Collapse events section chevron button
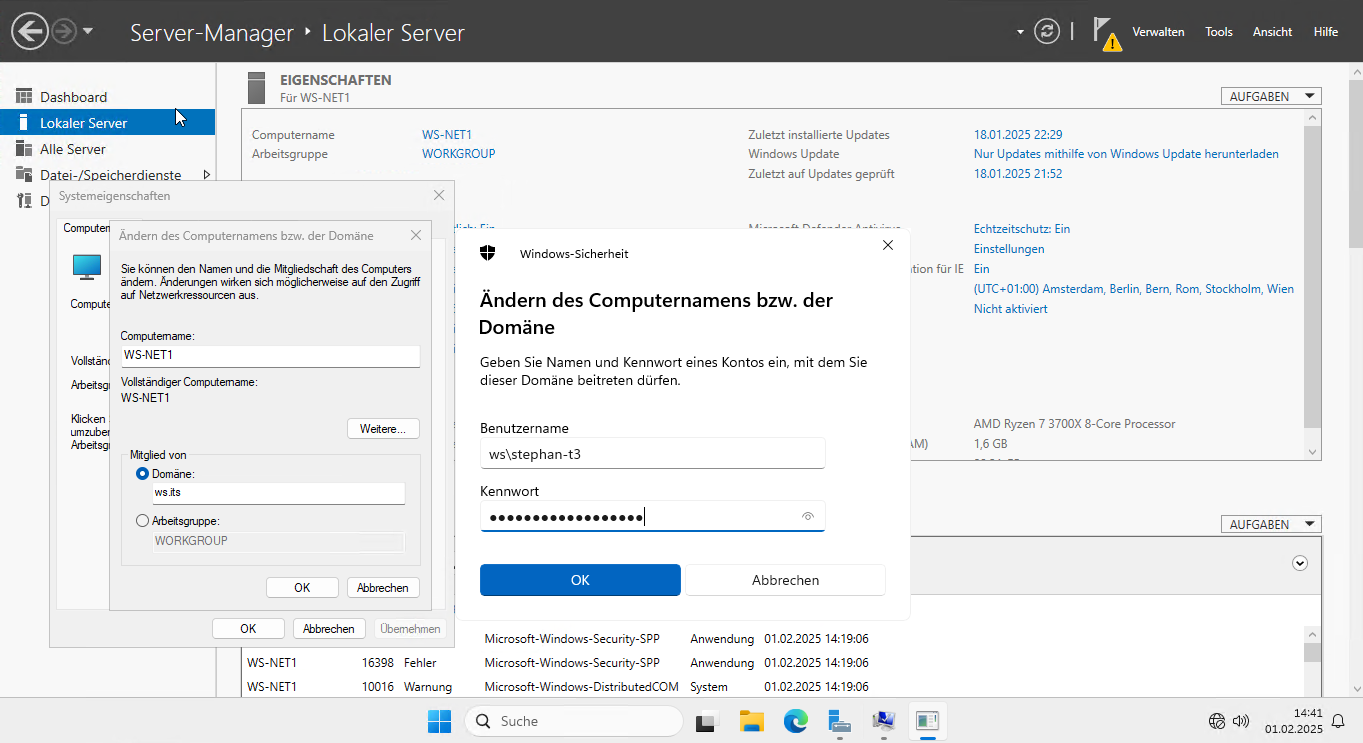The width and height of the screenshot is (1363, 743). (x=1300, y=563)
